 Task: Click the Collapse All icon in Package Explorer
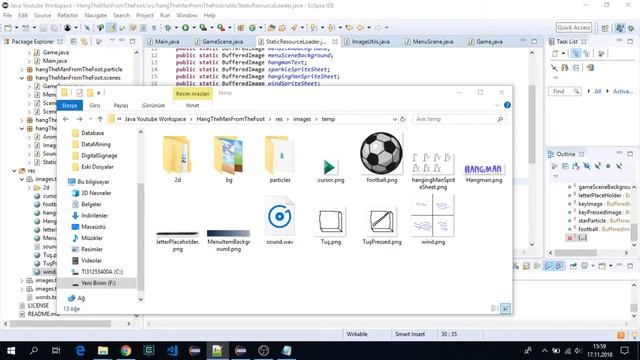pyautogui.click(x=74, y=42)
